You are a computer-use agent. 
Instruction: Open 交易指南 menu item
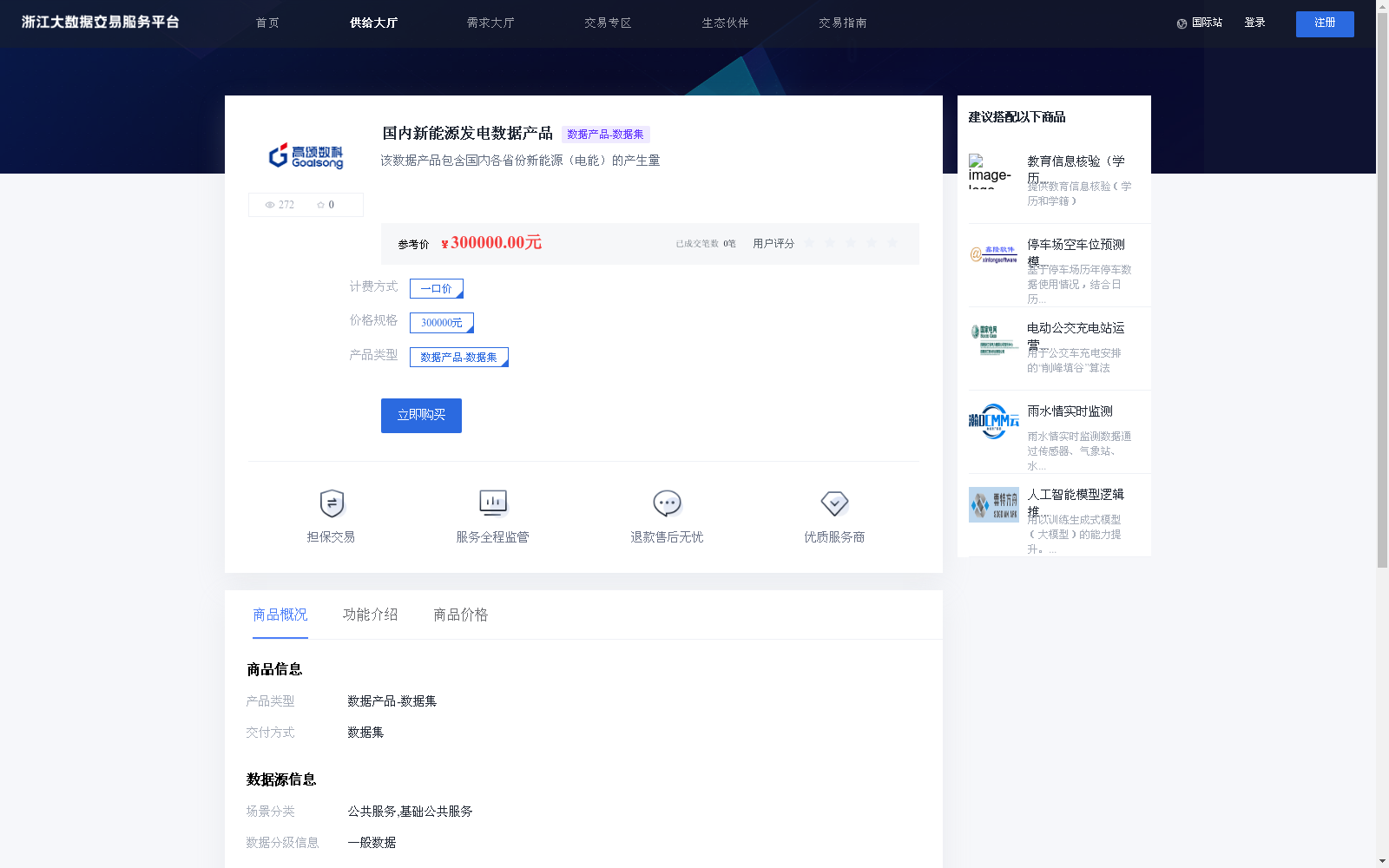tap(842, 23)
